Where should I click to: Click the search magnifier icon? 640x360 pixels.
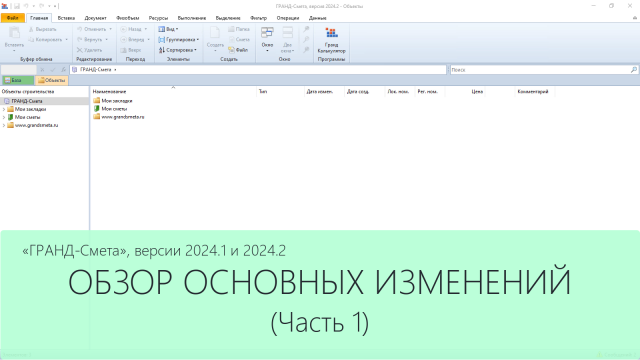coord(633,70)
